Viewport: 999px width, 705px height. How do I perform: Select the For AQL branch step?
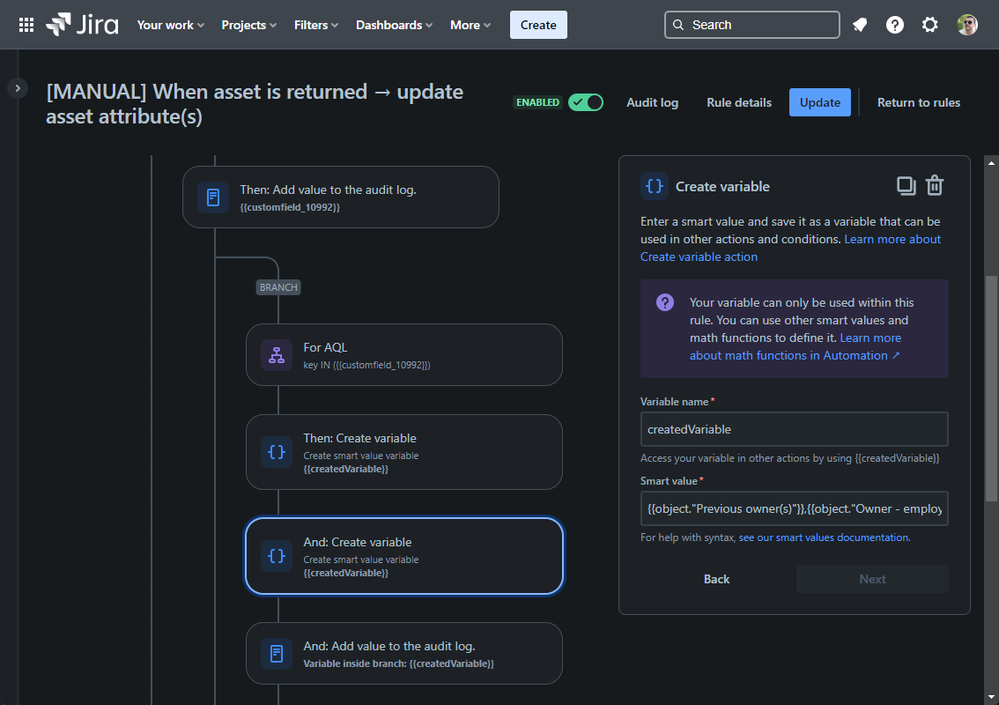coord(404,355)
